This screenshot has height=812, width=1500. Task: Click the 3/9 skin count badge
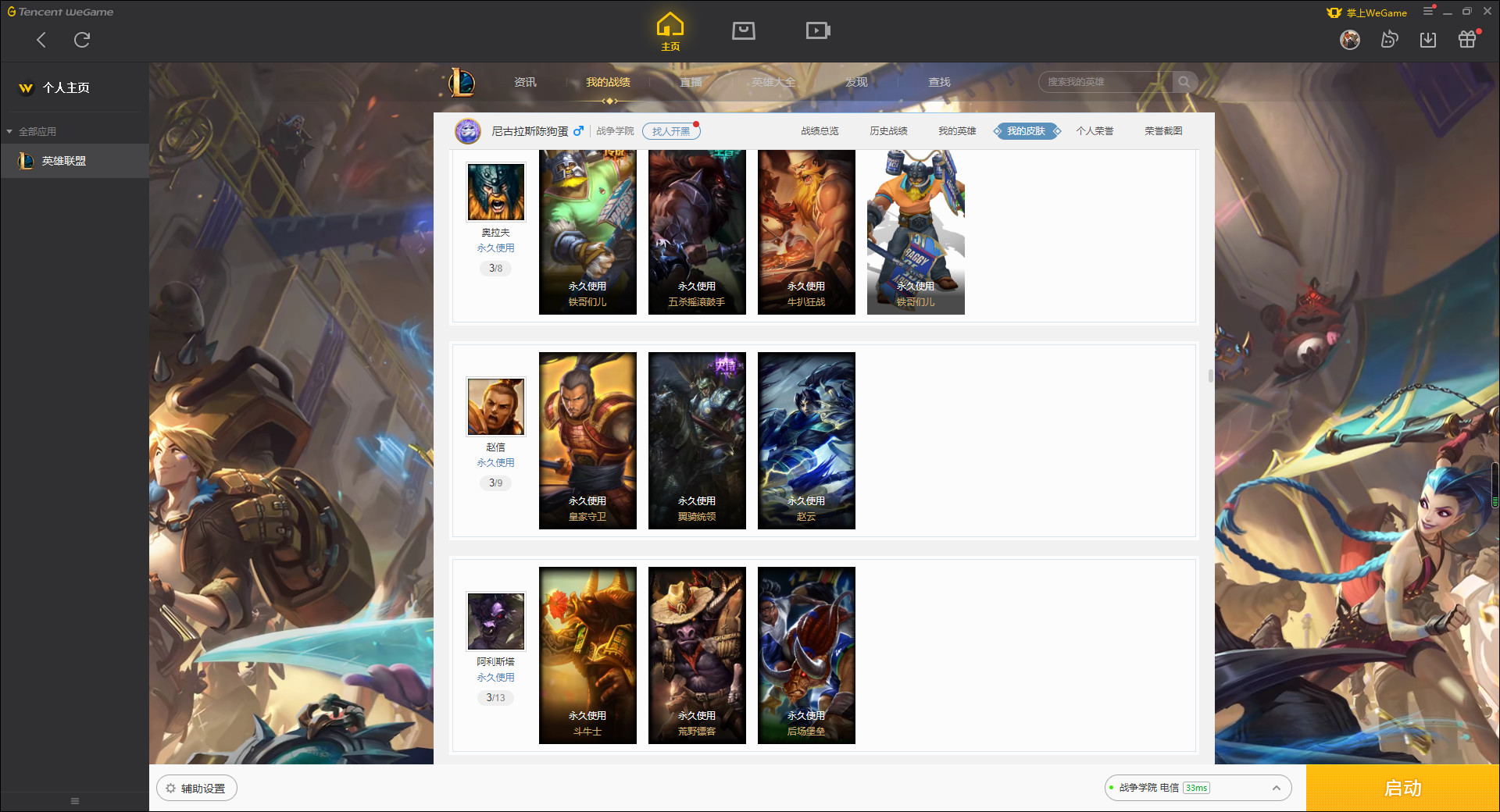[x=496, y=483]
